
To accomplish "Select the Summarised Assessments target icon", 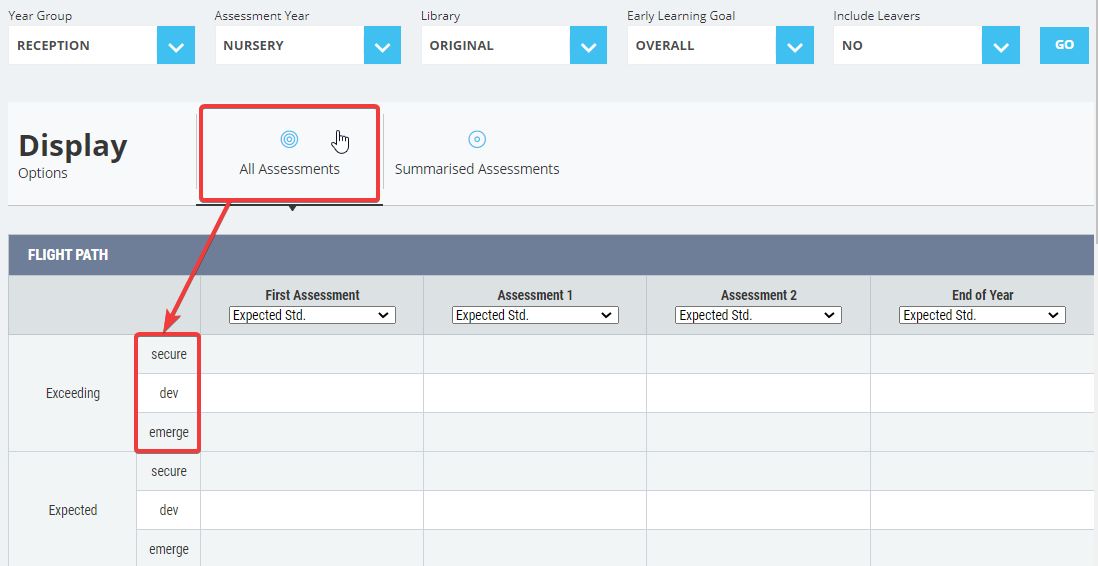I will click(477, 139).
